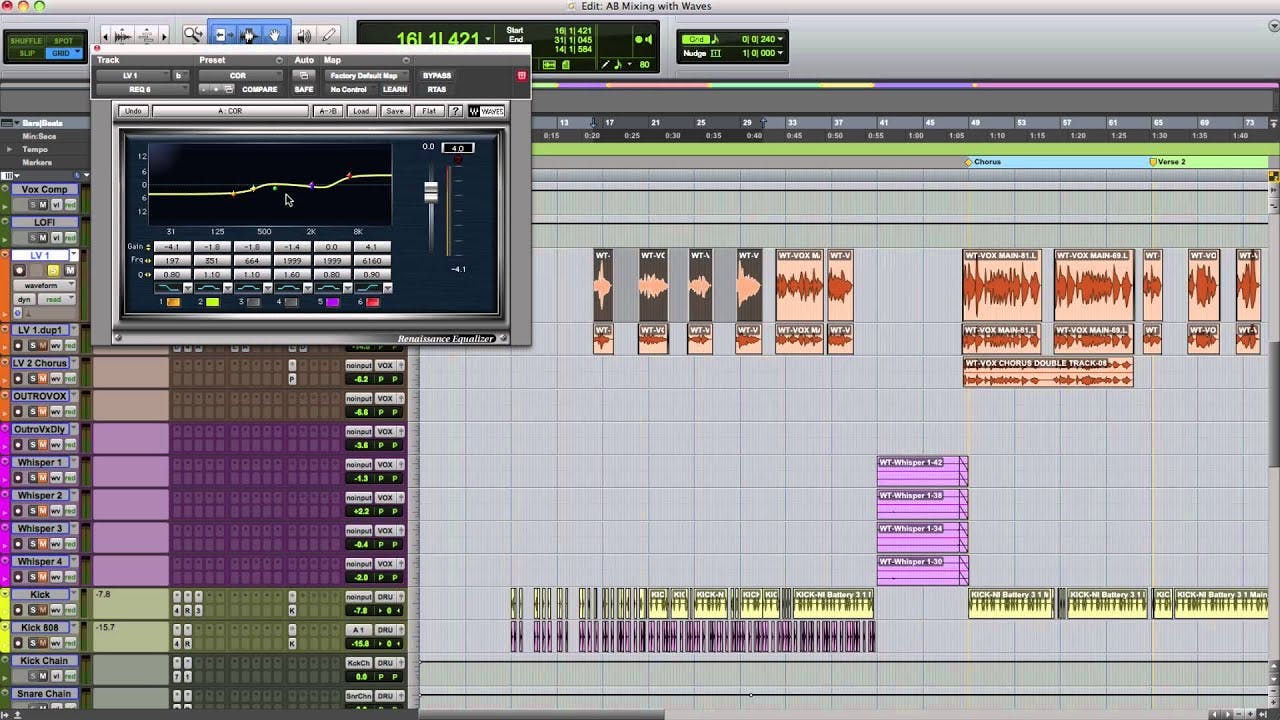Click the horizontal zoom in arrow

click(x=164, y=36)
